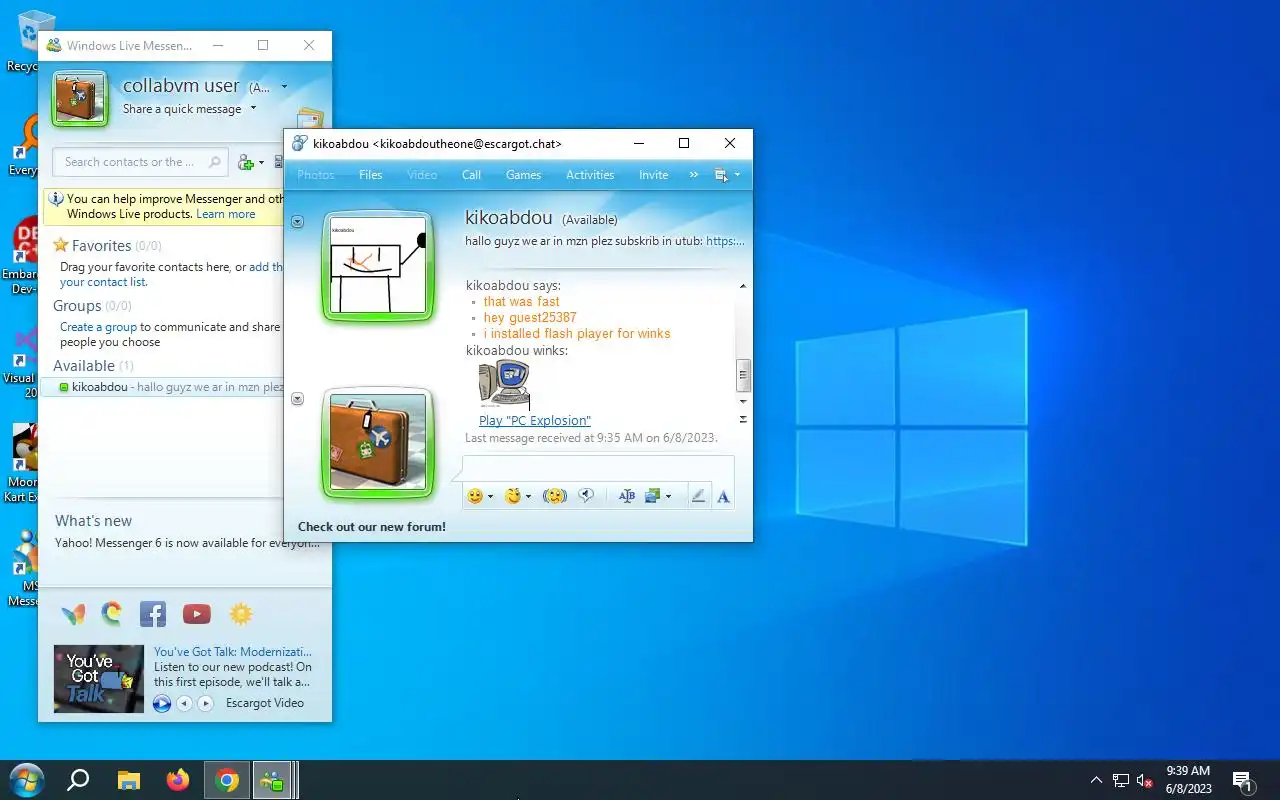Open the emoticon dropdown arrow
The width and height of the screenshot is (1280, 800).
coord(490,497)
